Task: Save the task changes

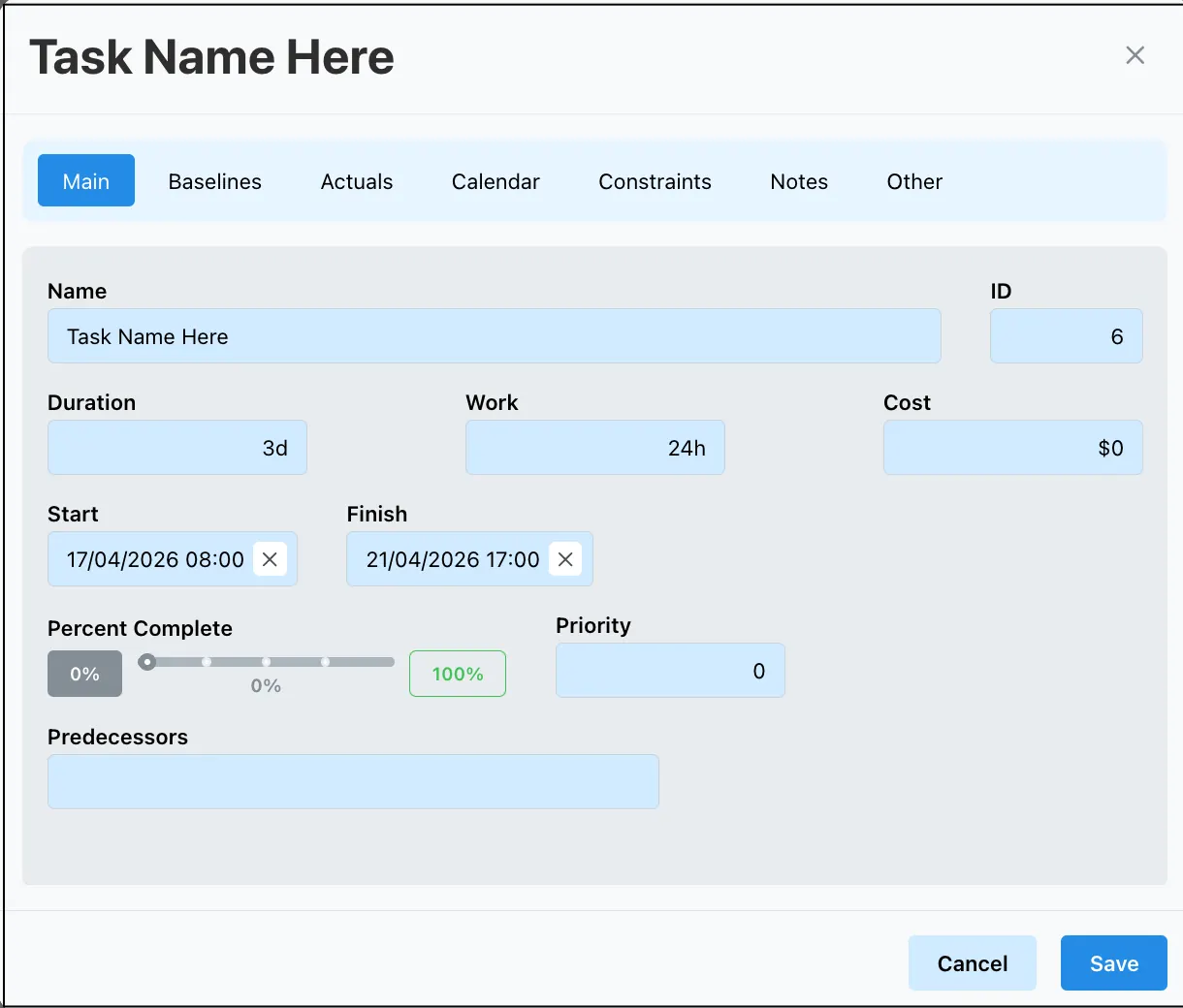Action: click(1114, 963)
